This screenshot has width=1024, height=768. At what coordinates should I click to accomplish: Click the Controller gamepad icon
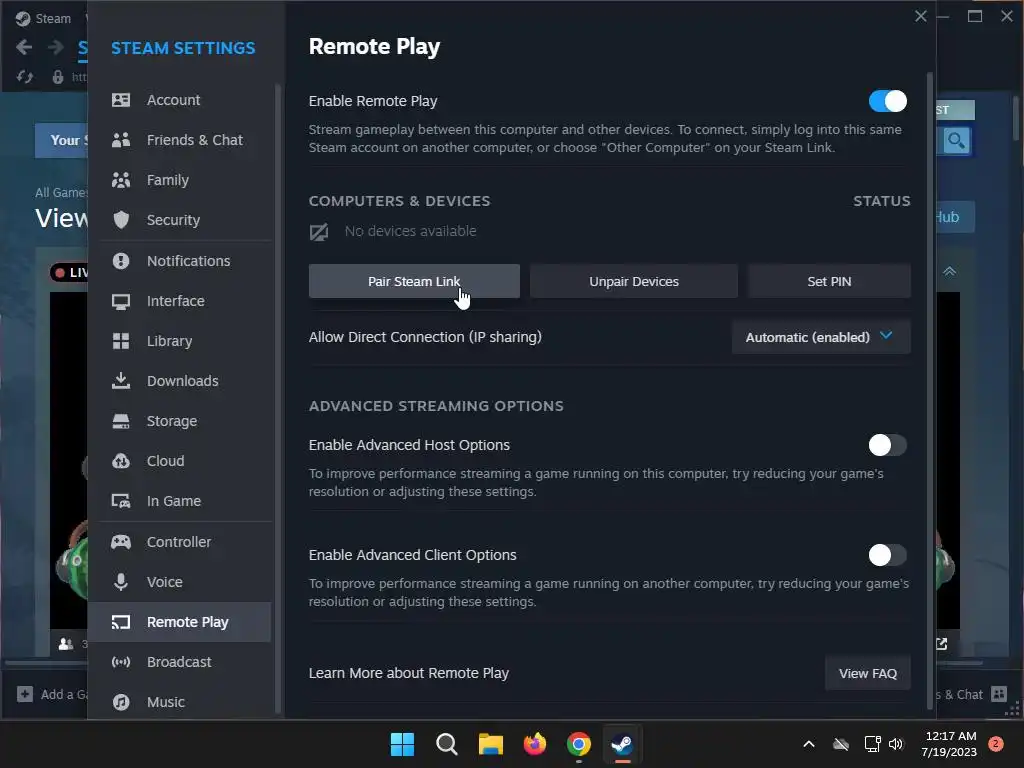pos(121,542)
